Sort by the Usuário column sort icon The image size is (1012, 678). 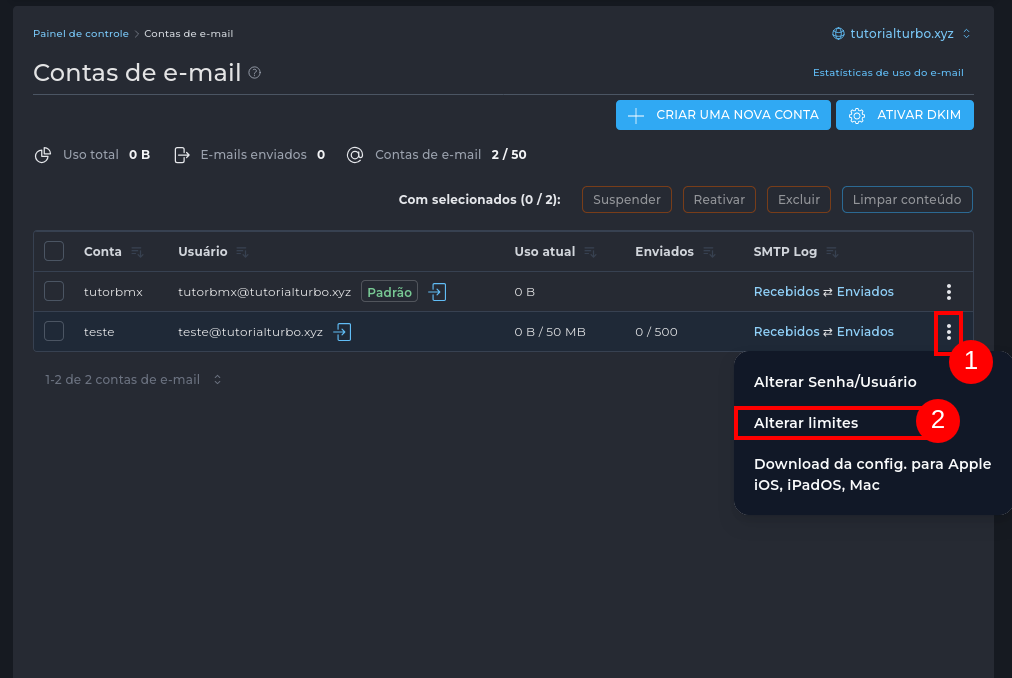242,252
